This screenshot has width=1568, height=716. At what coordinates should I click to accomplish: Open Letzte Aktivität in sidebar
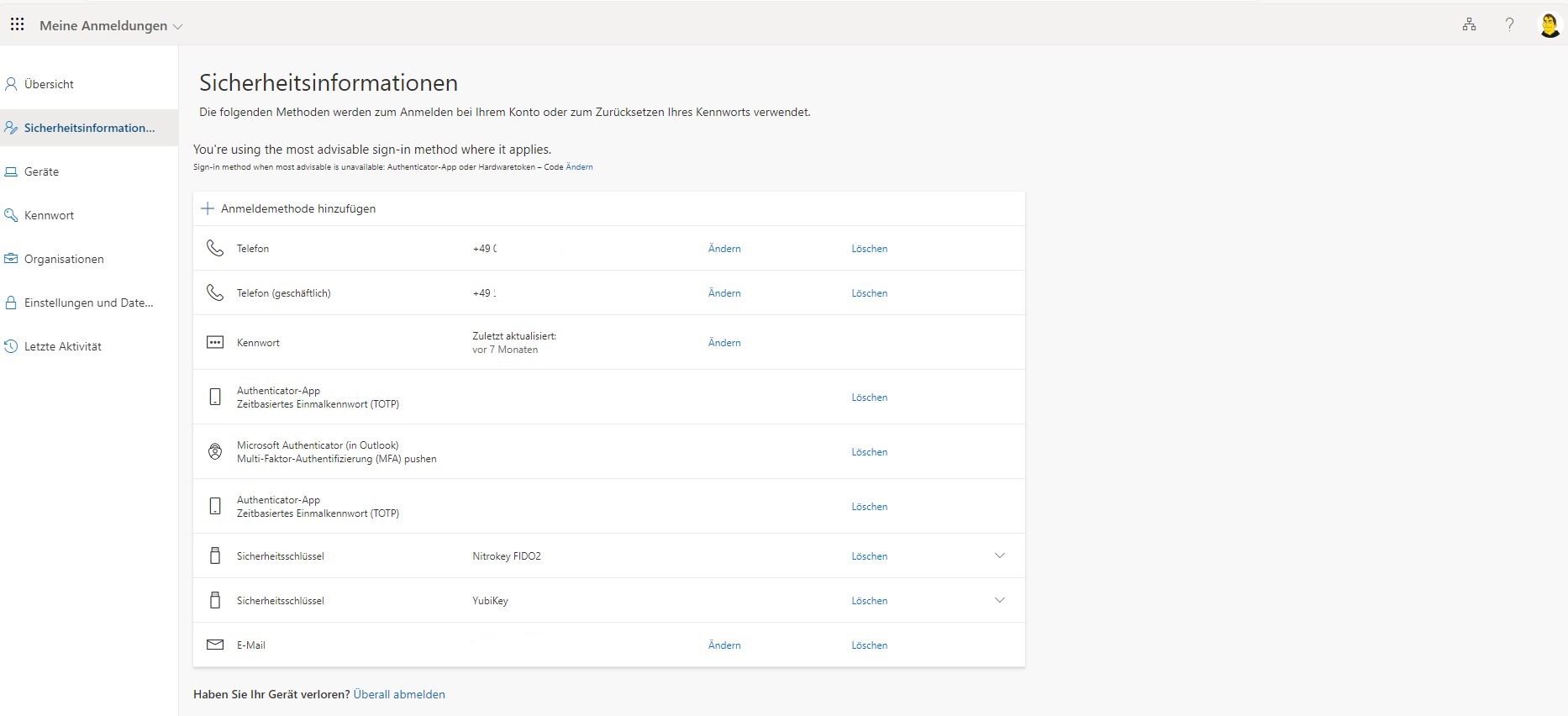(x=62, y=346)
